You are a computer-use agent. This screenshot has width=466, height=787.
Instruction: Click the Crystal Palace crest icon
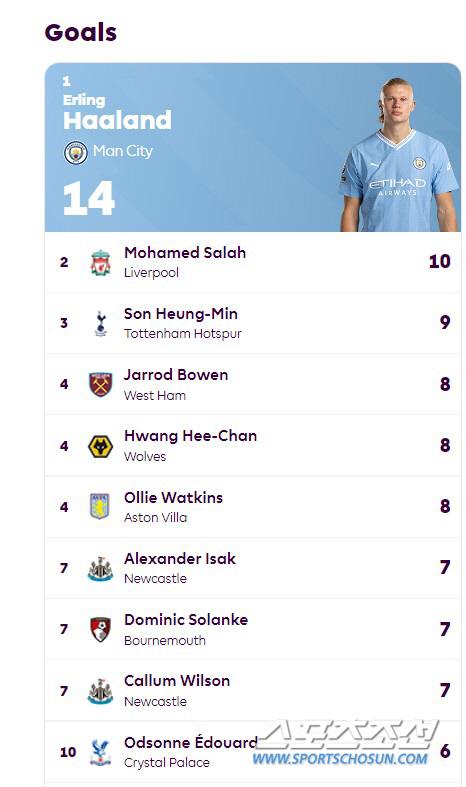point(100,752)
